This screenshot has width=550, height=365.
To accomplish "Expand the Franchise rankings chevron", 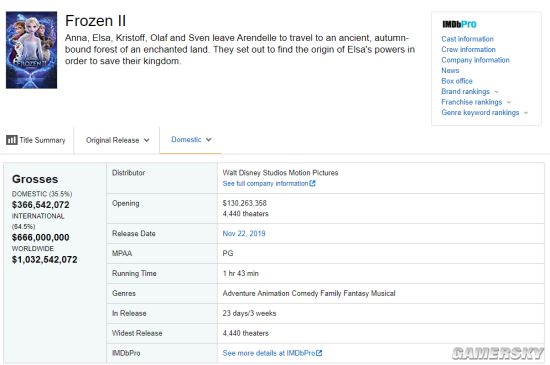I will (509, 102).
